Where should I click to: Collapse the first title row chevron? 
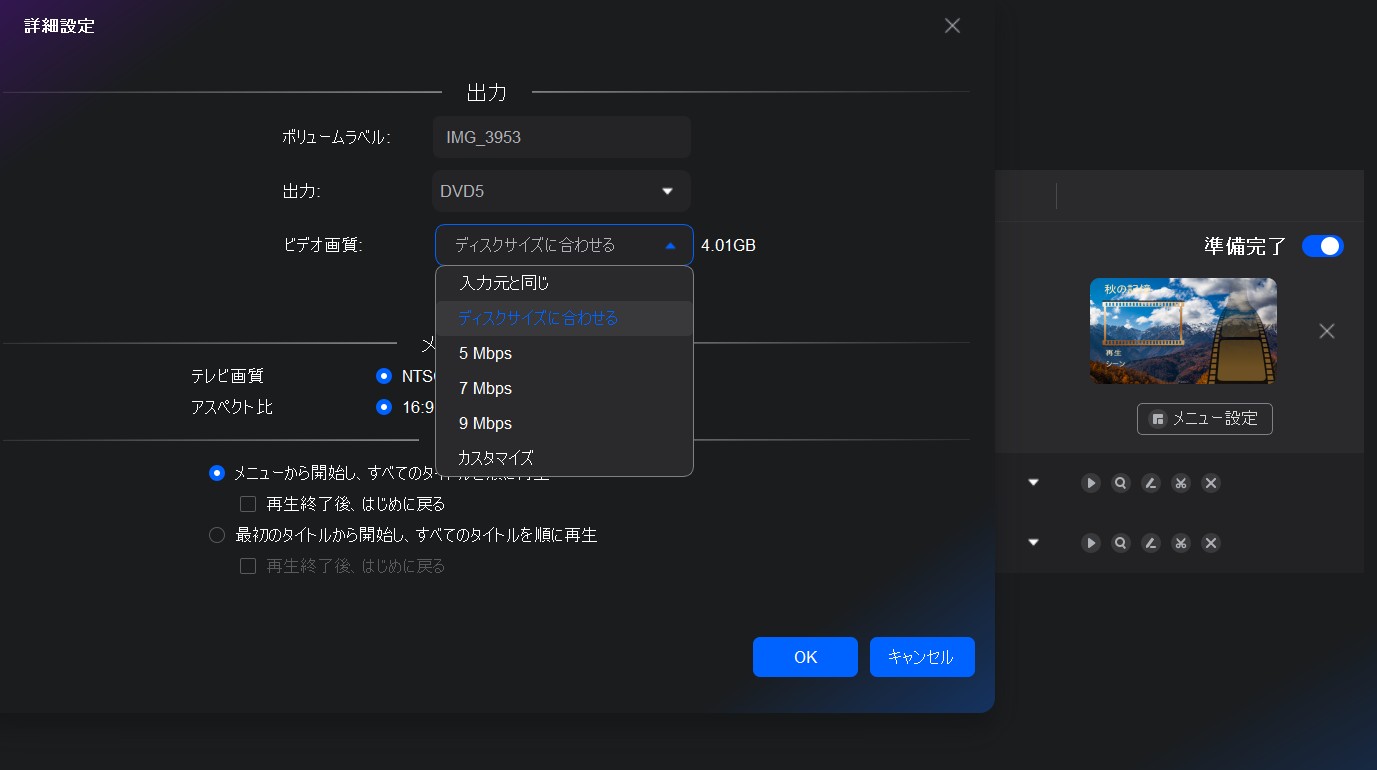tap(1033, 482)
